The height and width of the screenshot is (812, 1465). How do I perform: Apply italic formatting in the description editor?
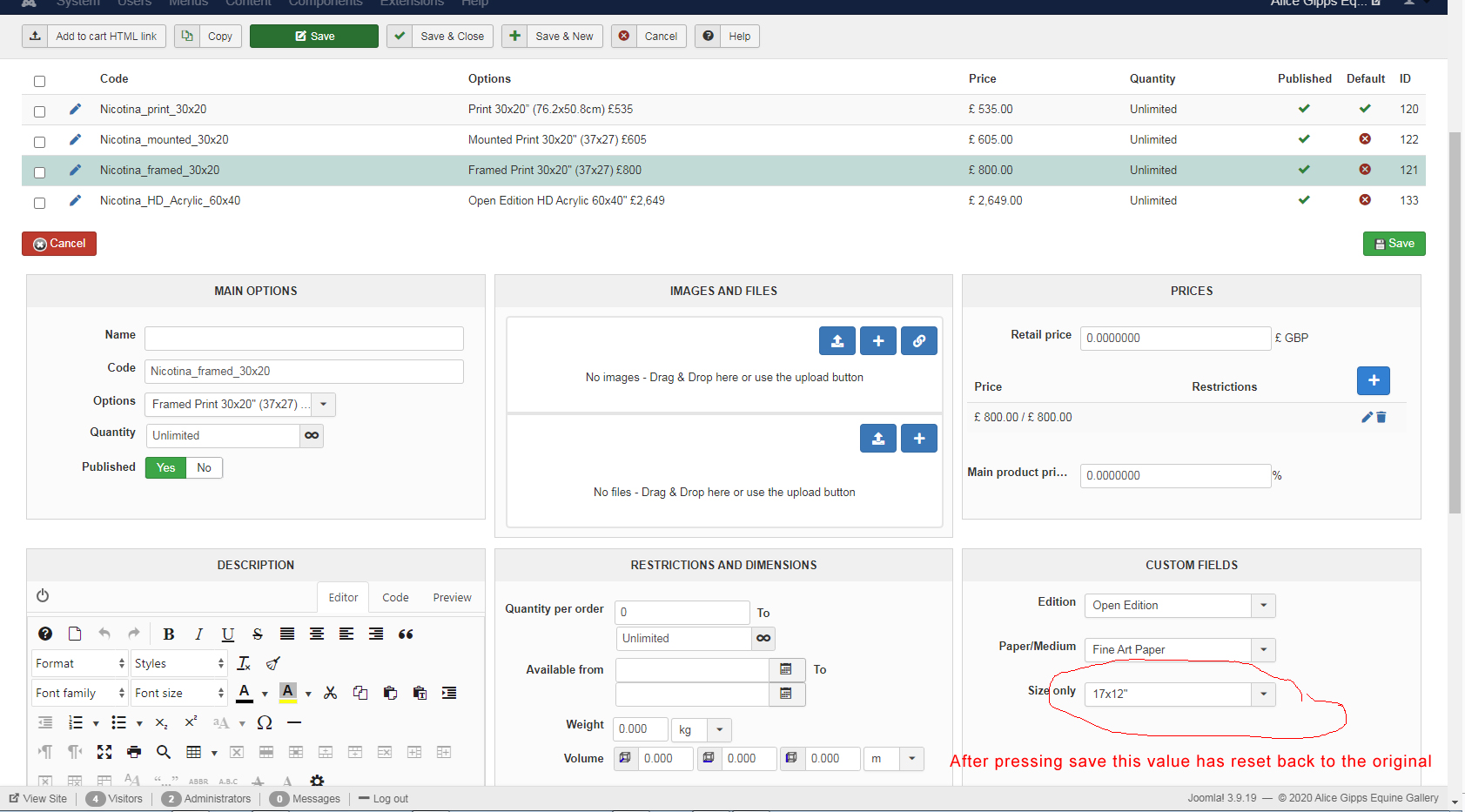198,634
